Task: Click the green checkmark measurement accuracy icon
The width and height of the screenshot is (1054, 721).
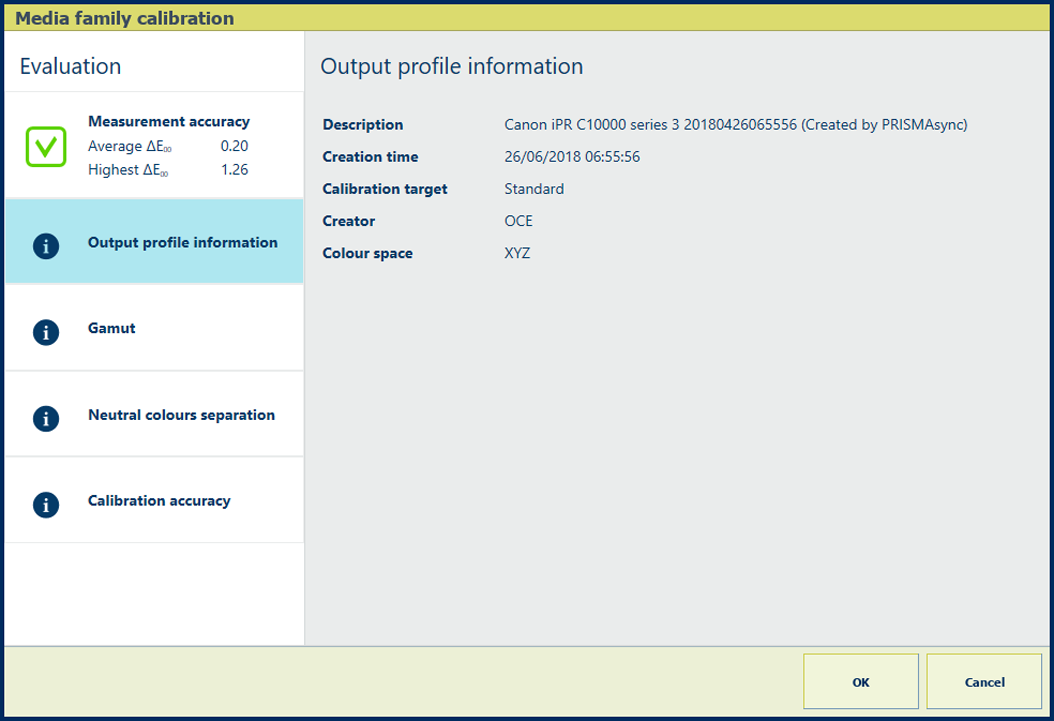Action: pos(46,147)
